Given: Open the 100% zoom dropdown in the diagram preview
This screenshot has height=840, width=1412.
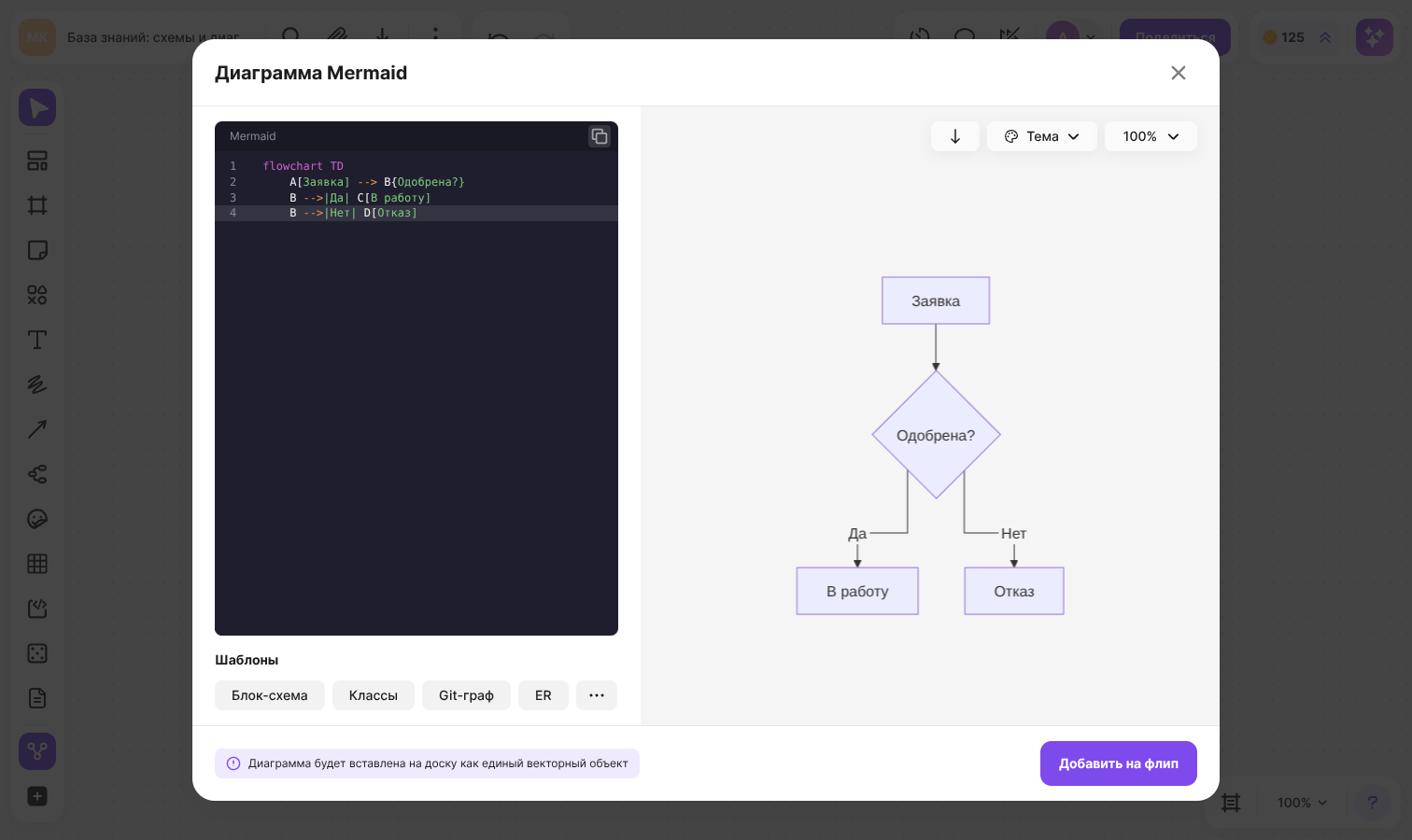Looking at the screenshot, I should pos(1151,136).
